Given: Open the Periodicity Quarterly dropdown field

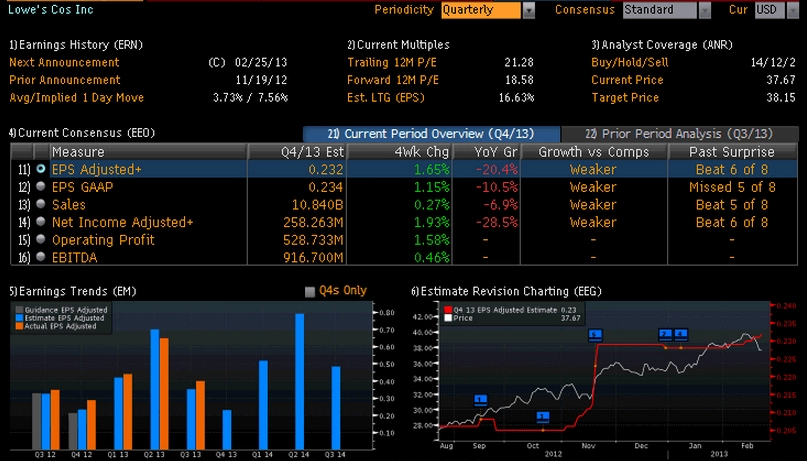Looking at the screenshot, I should (x=481, y=10).
